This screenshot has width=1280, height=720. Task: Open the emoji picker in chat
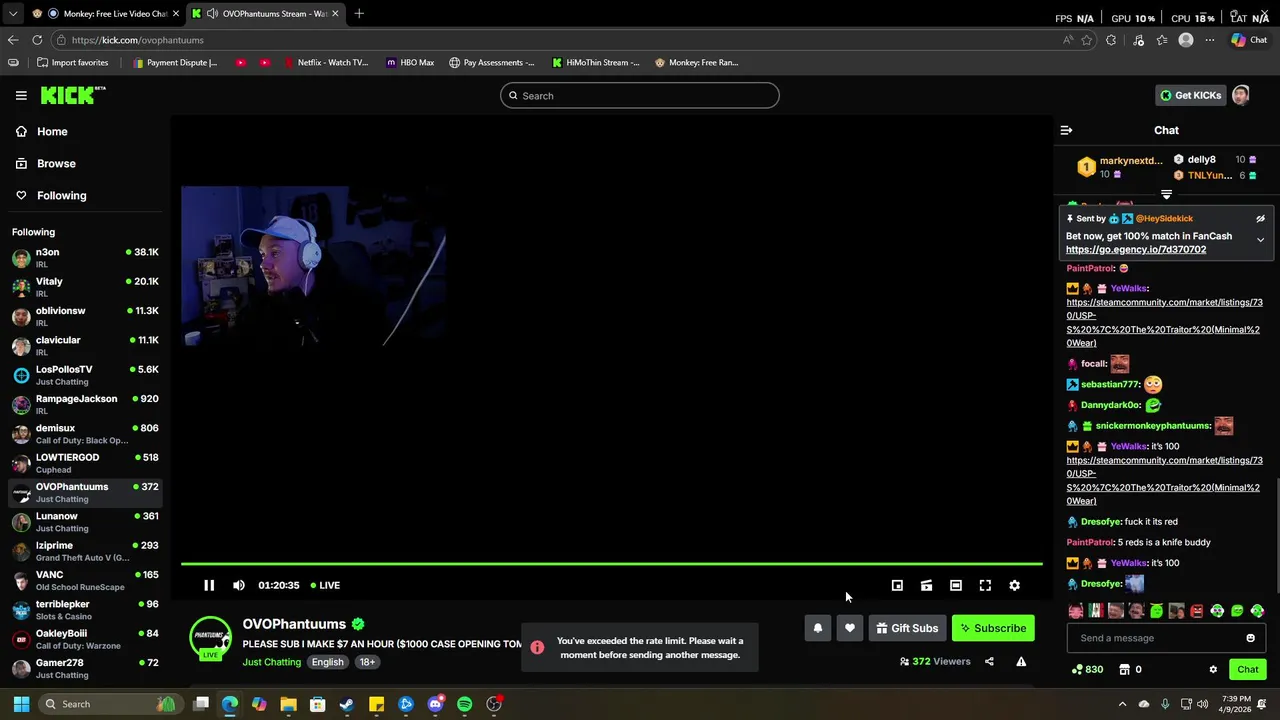pyautogui.click(x=1250, y=638)
